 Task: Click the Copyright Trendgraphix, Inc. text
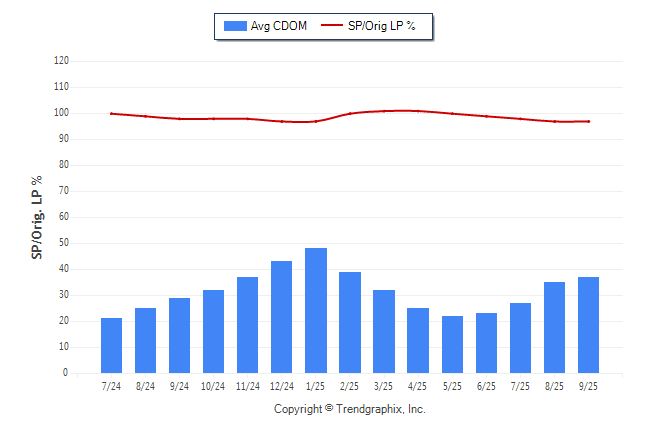350,409
